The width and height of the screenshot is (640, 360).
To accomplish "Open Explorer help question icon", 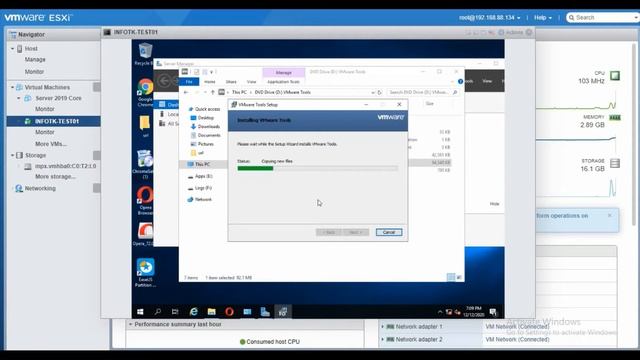I will click(460, 82).
